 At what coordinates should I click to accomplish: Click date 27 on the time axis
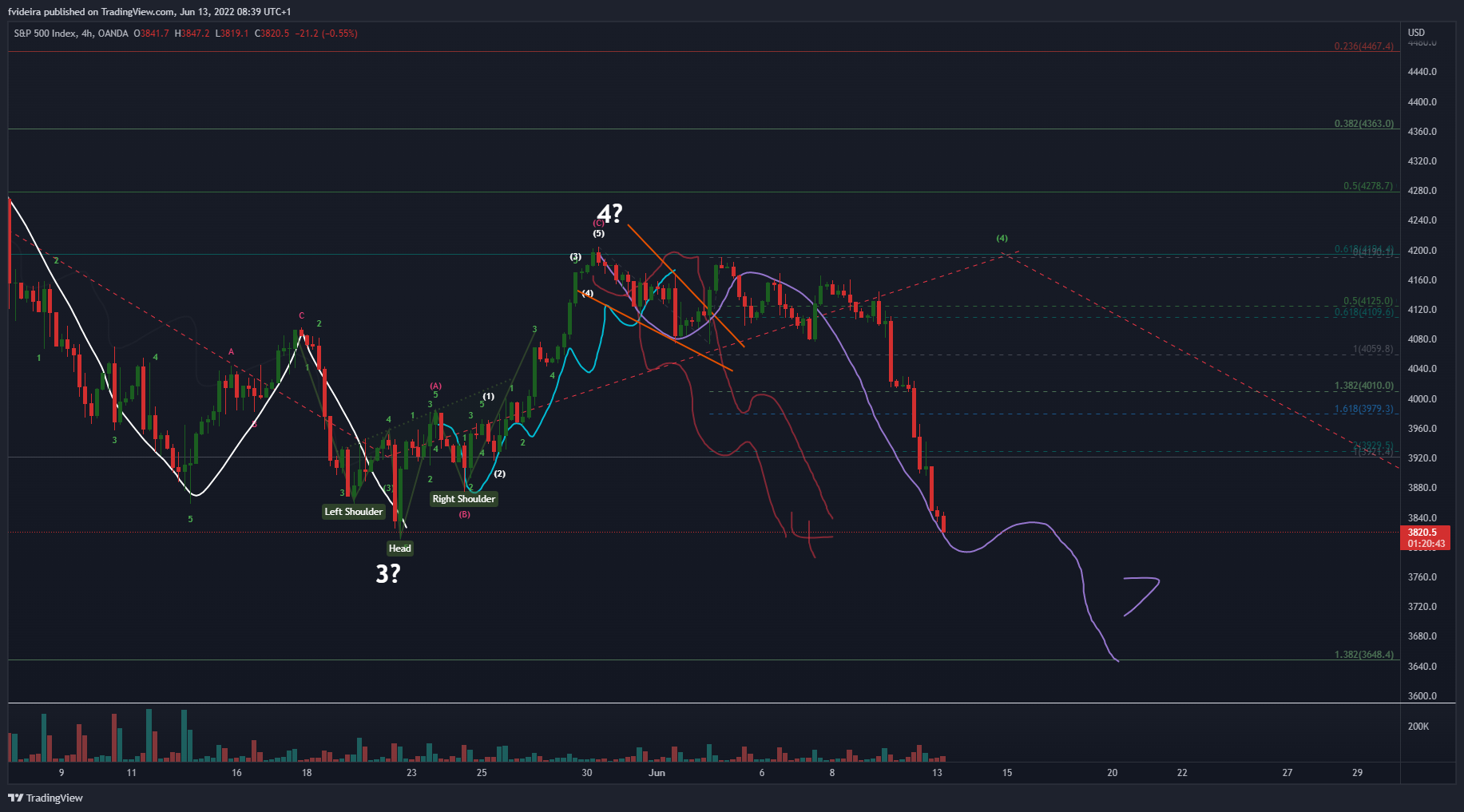pos(1287,773)
